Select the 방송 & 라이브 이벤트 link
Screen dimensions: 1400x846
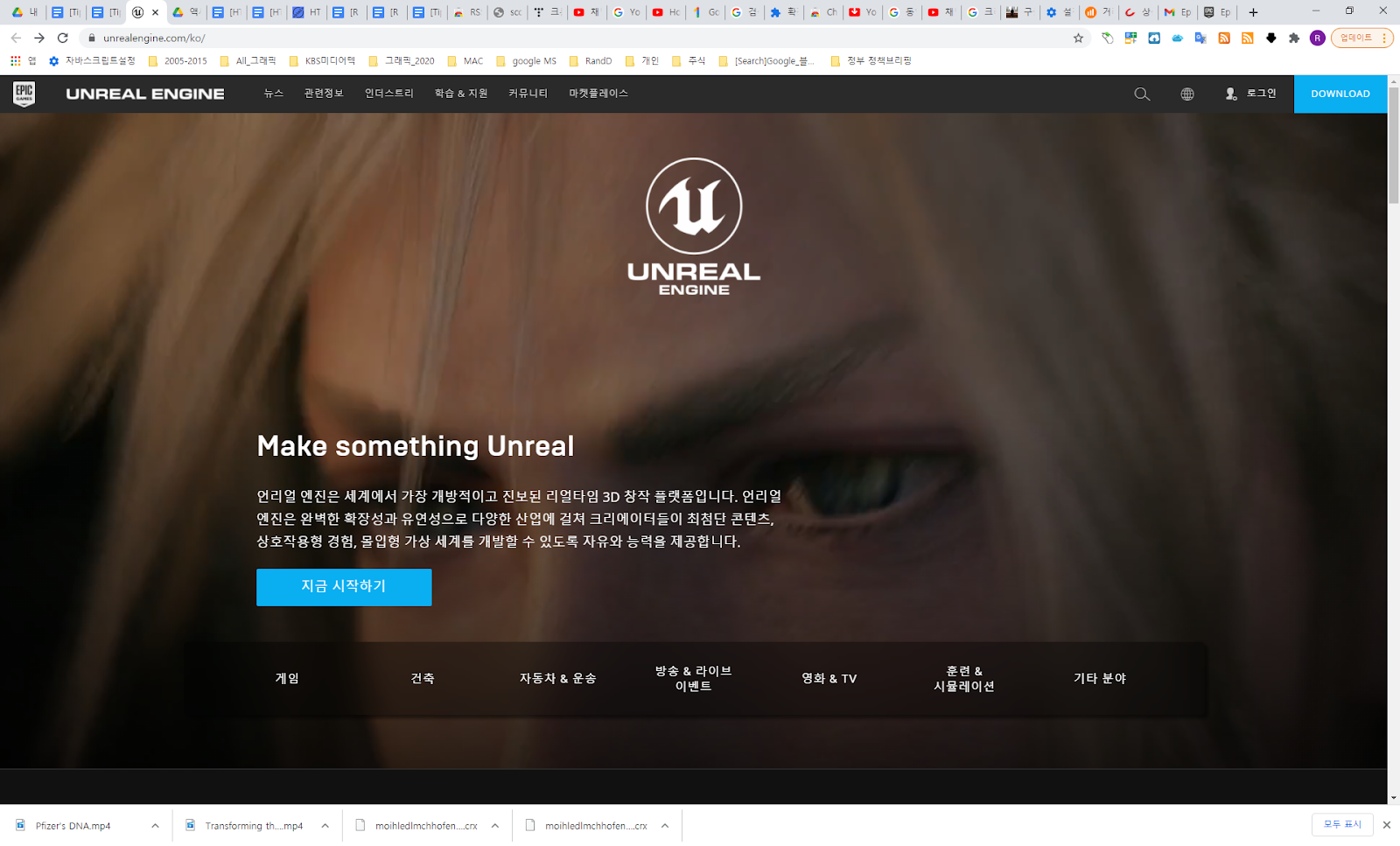tap(694, 678)
